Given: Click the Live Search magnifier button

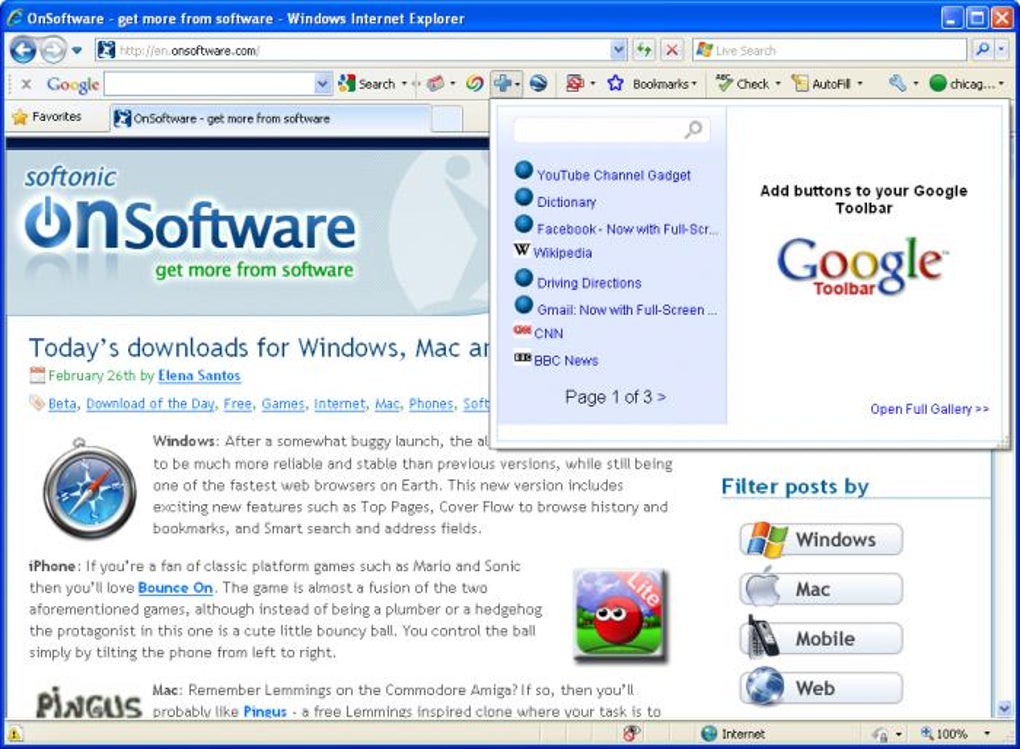Looking at the screenshot, I should [982, 49].
